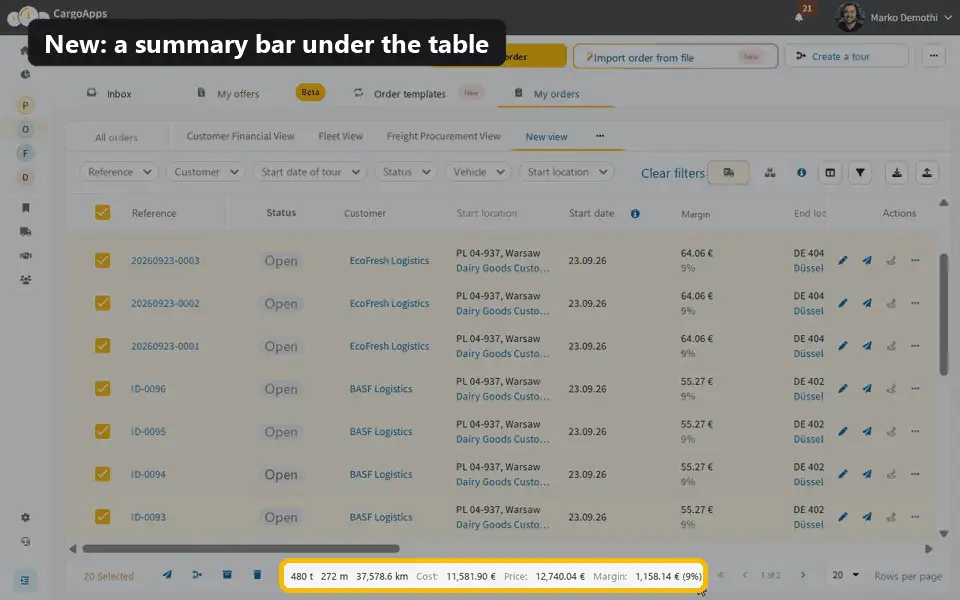Click the pie chart icon in sidebar
Viewport: 960px width, 600px height.
pos(25,74)
